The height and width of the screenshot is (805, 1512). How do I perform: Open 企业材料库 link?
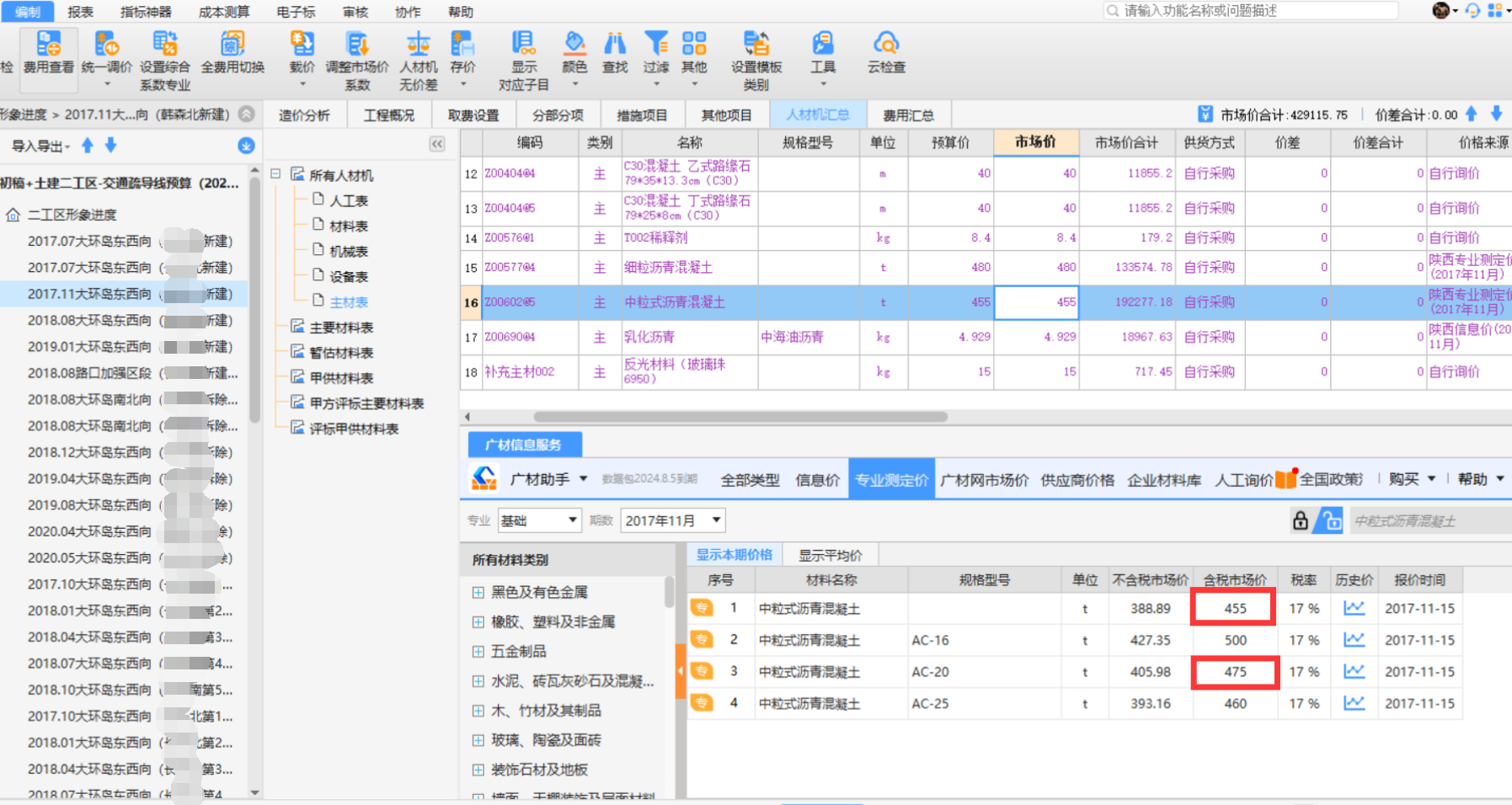1164,480
